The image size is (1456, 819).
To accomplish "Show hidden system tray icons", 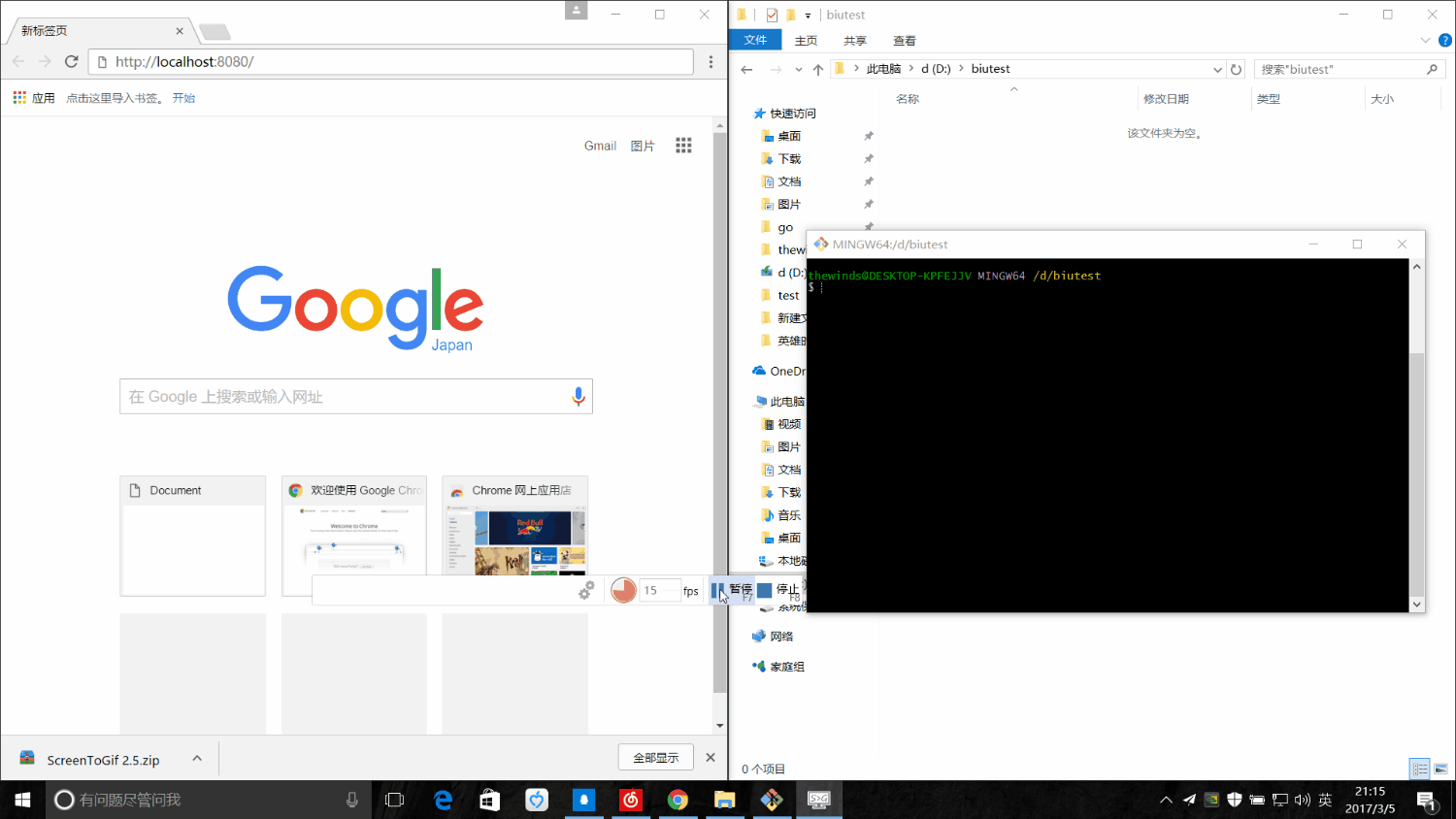I will [x=1166, y=800].
